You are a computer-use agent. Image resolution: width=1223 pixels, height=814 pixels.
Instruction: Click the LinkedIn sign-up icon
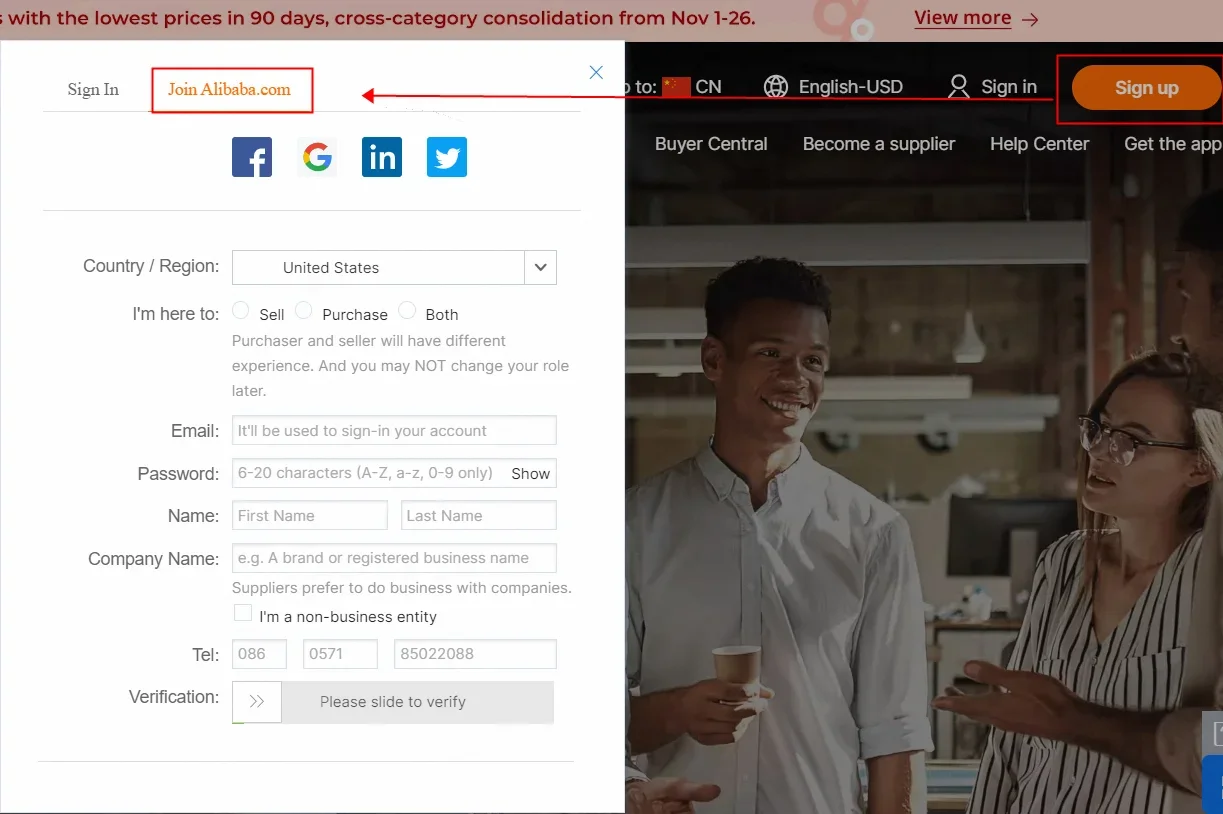381,157
